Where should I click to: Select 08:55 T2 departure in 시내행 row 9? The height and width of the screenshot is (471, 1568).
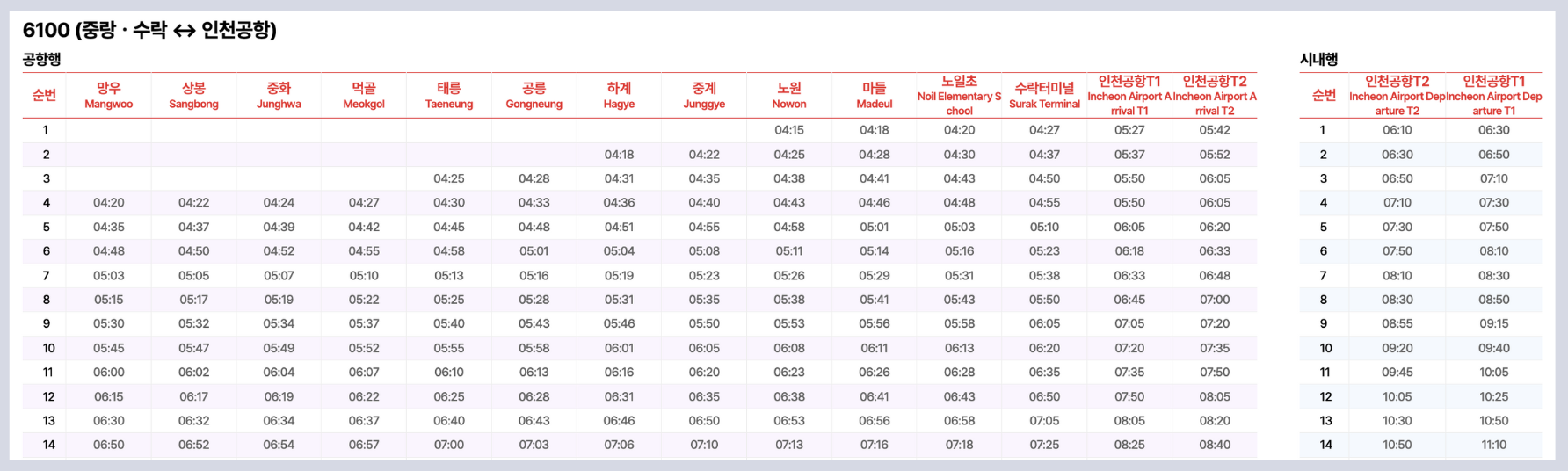[x=1397, y=324]
